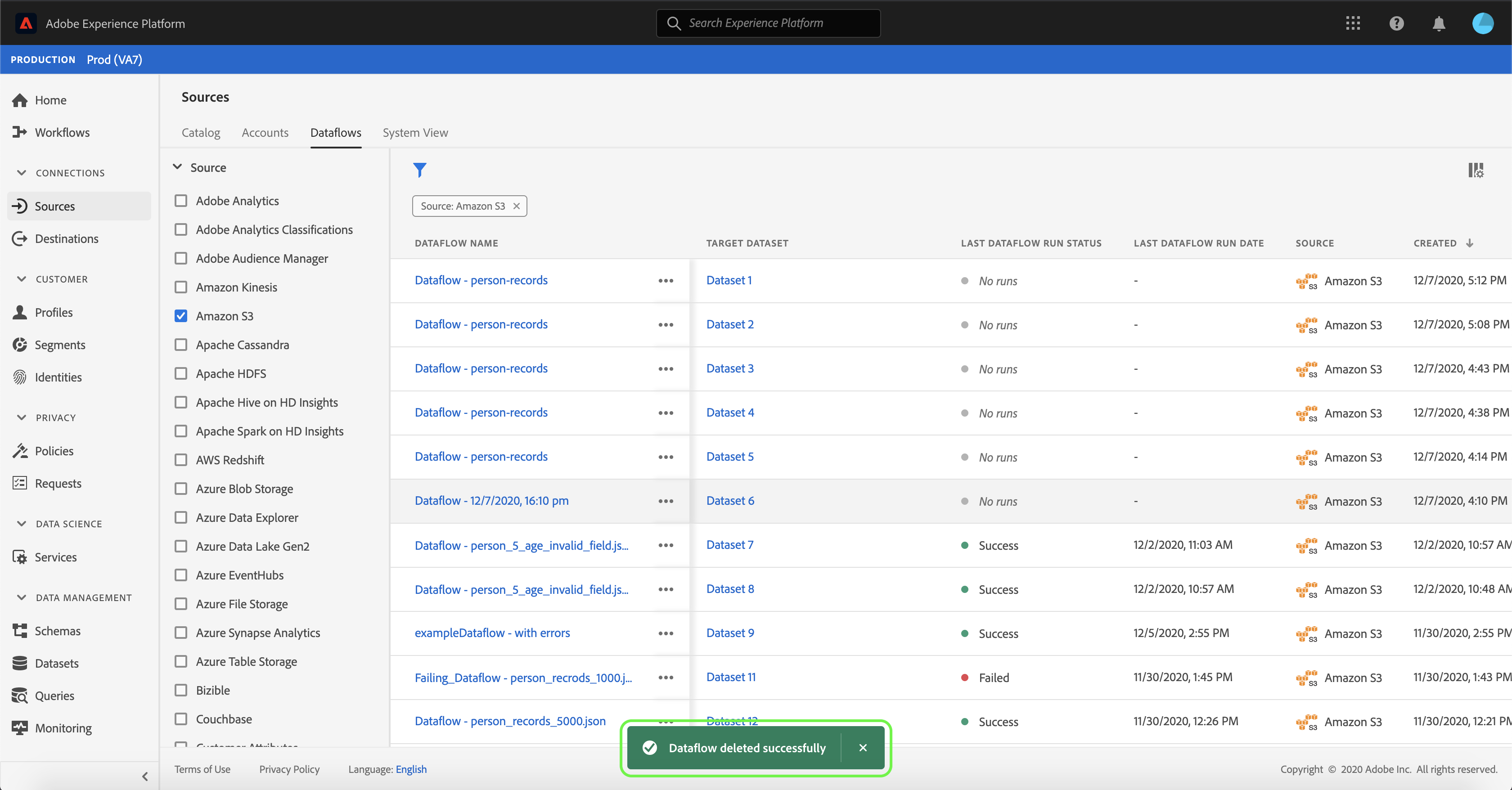Open the Dataset 7 link

coord(729,545)
